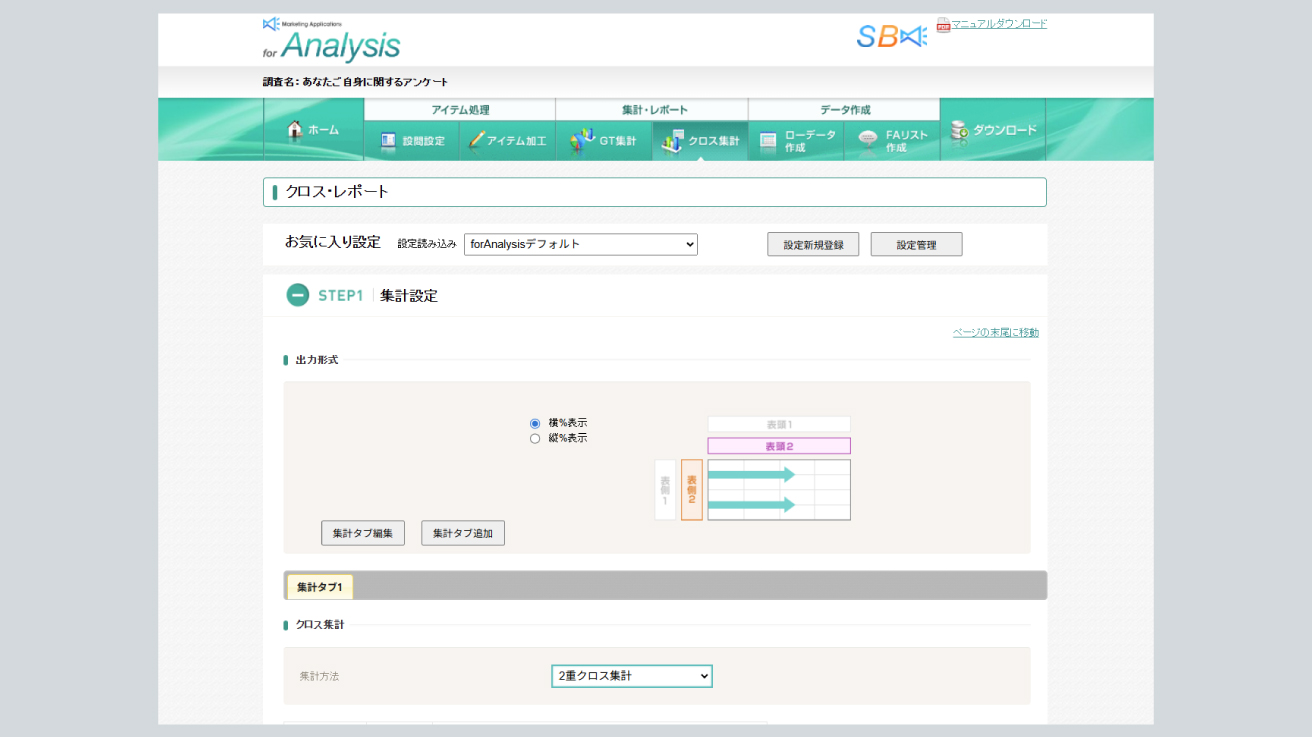1312x738 pixels.
Task: Select the 横%表示 radio button
Action: coord(535,423)
